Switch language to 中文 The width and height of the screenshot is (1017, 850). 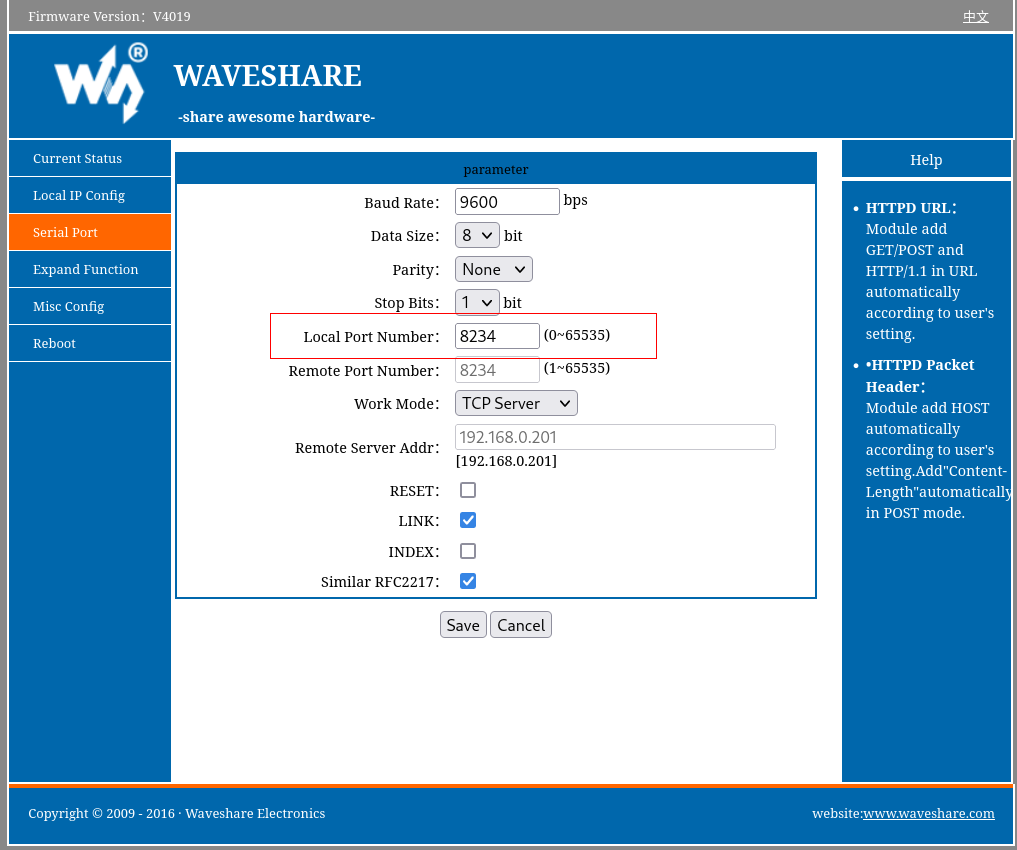point(975,17)
